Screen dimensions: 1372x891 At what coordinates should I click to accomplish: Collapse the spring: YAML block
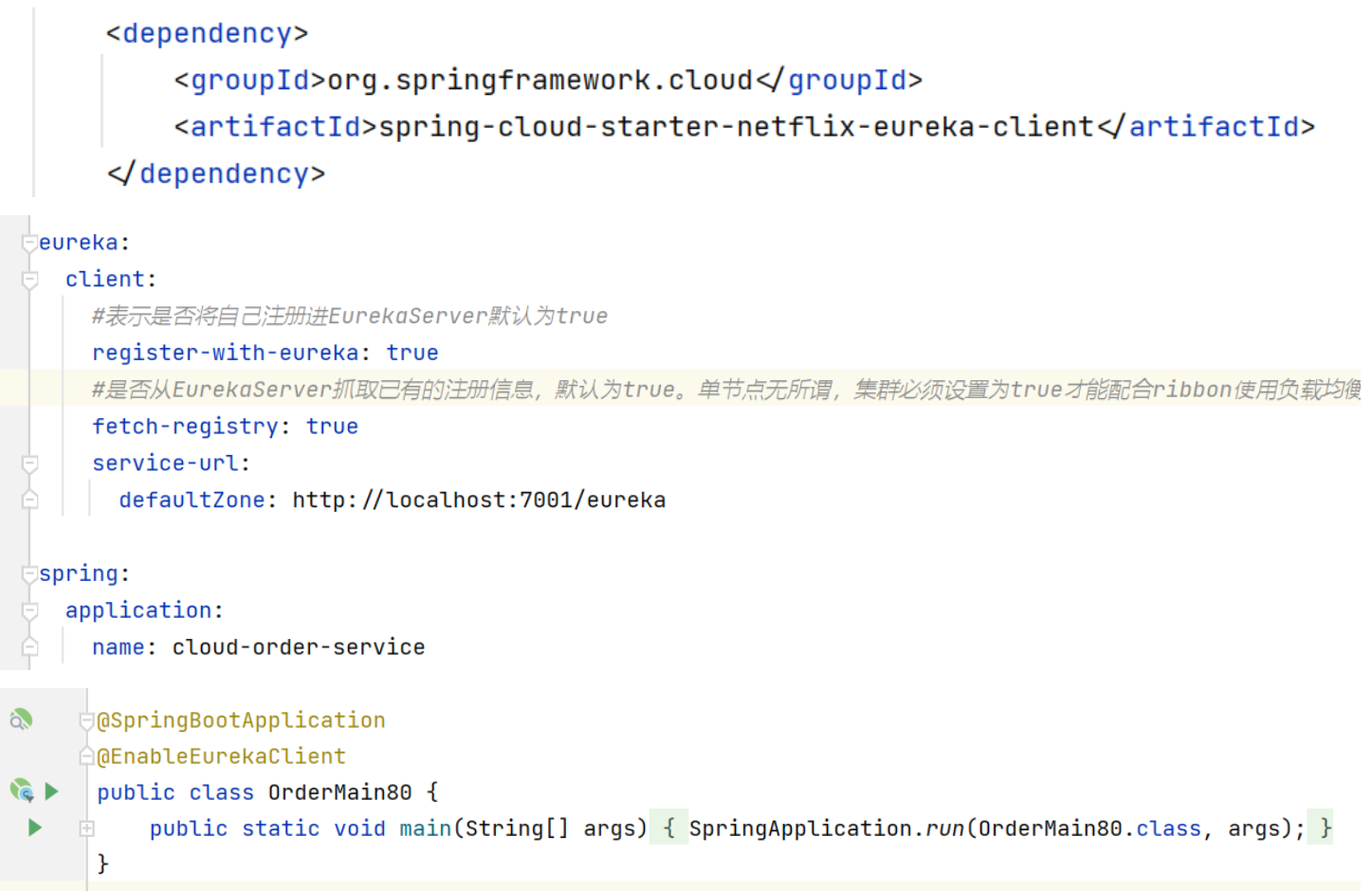(x=29, y=574)
